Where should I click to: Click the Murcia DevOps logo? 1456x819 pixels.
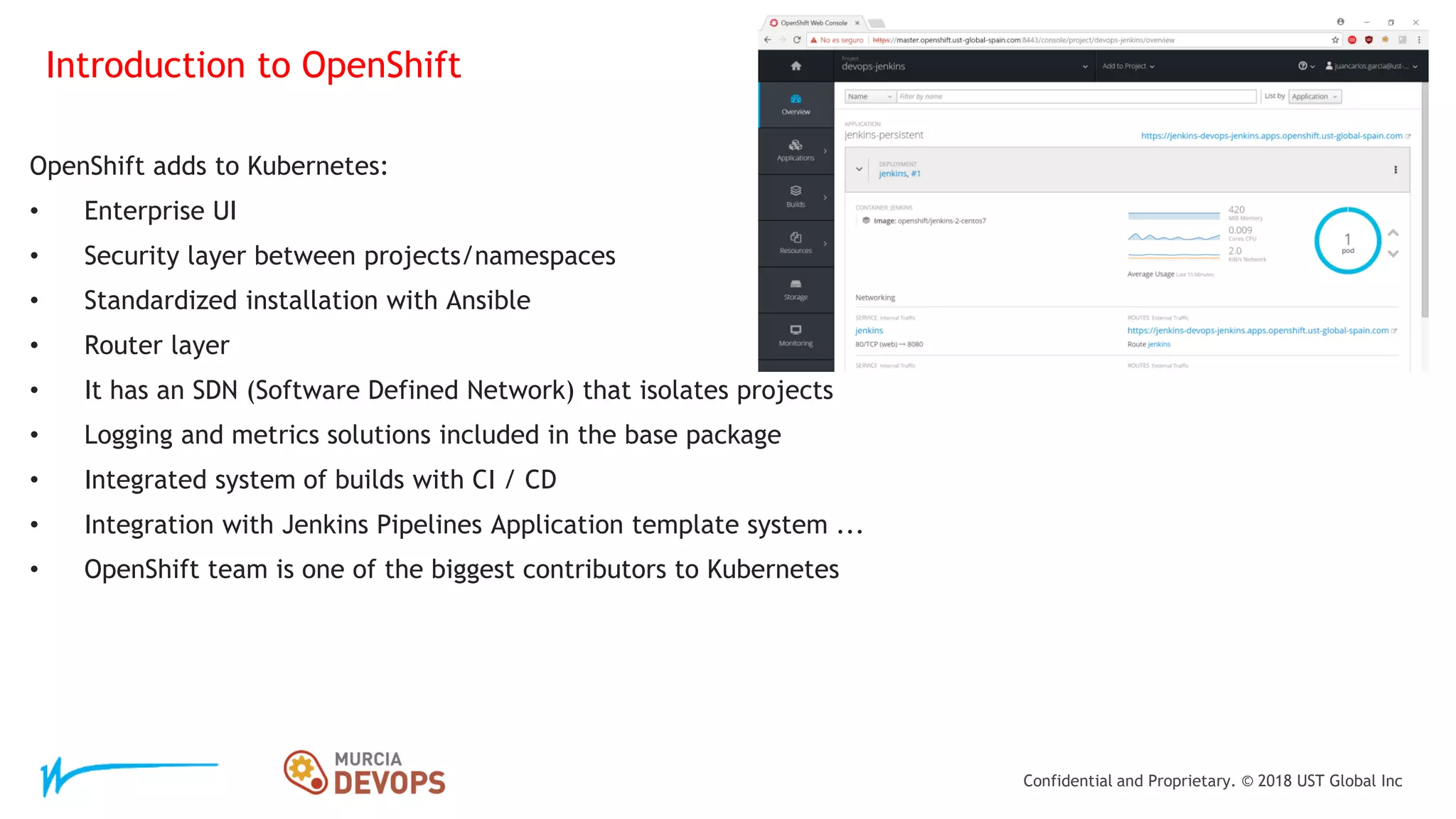click(x=364, y=772)
